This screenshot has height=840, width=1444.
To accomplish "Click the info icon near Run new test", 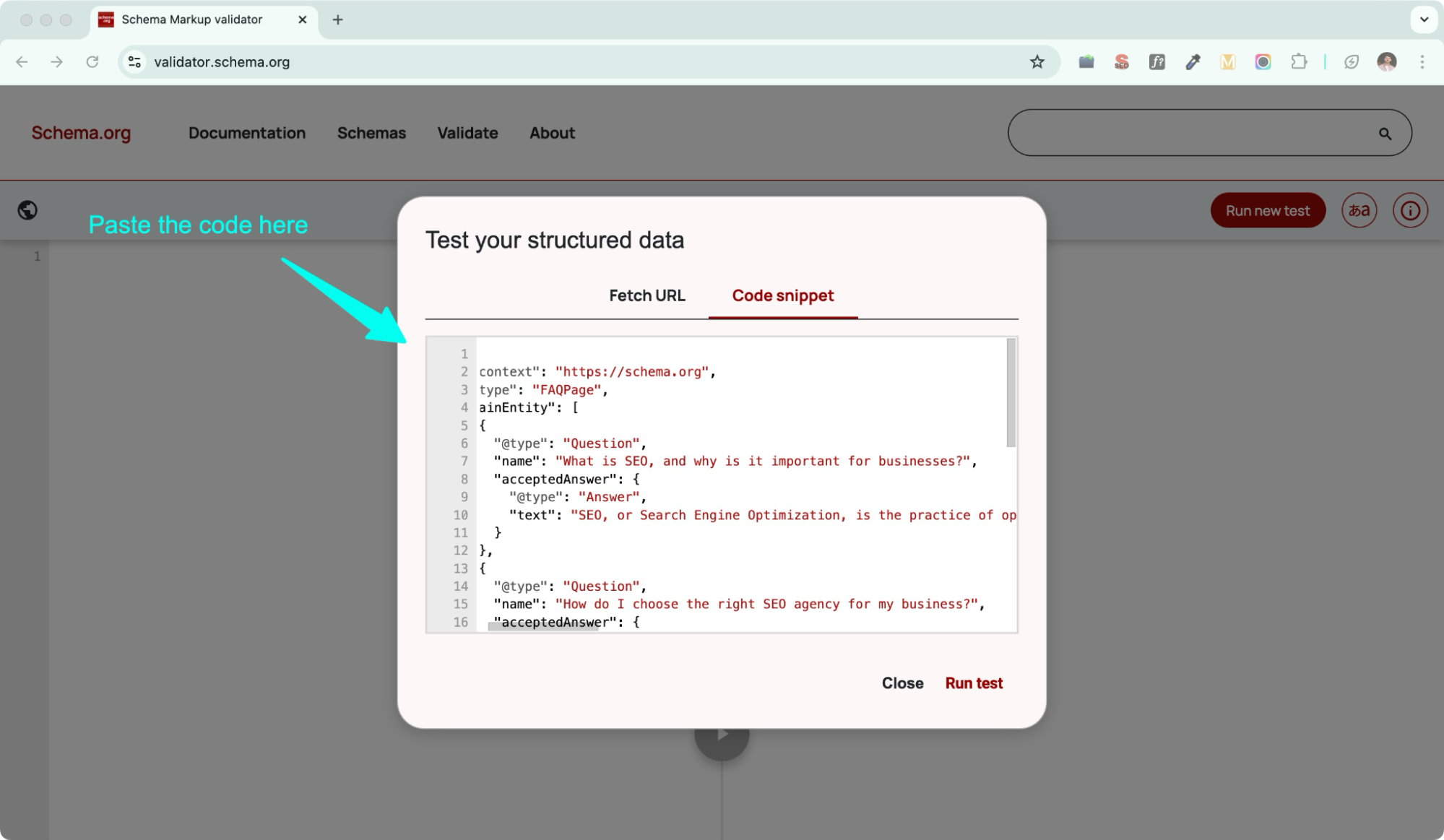I will tap(1410, 210).
